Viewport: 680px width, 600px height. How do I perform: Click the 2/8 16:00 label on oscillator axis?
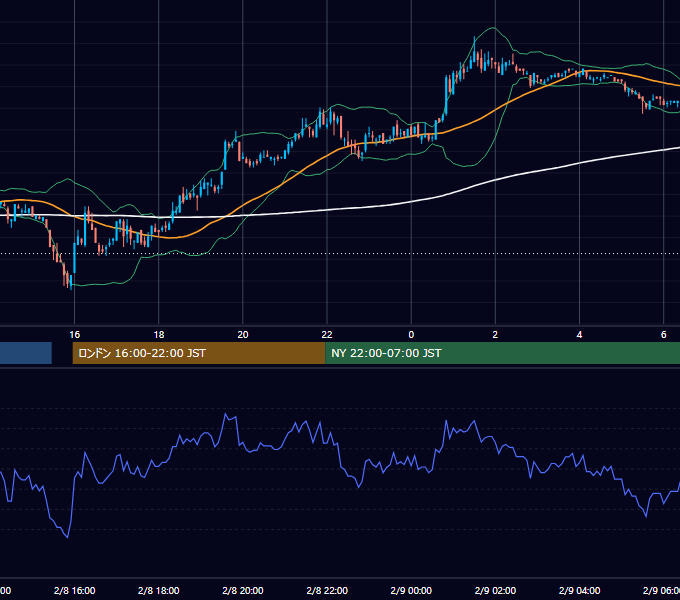pos(75,590)
